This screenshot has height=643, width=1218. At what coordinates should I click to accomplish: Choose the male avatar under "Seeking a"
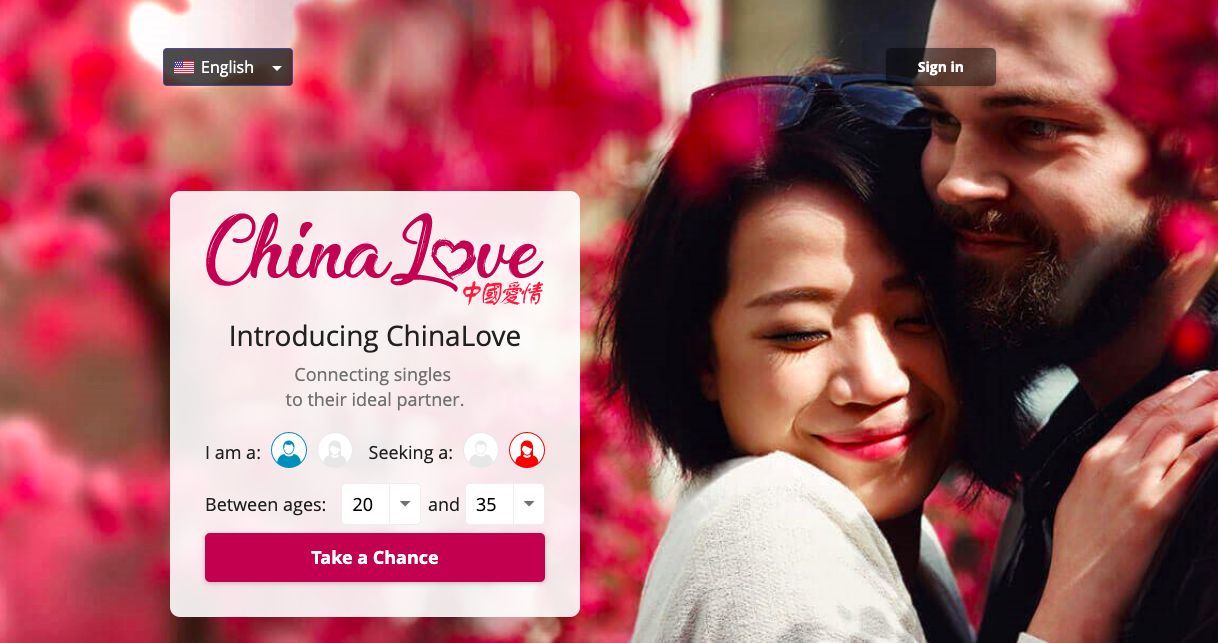pos(481,451)
